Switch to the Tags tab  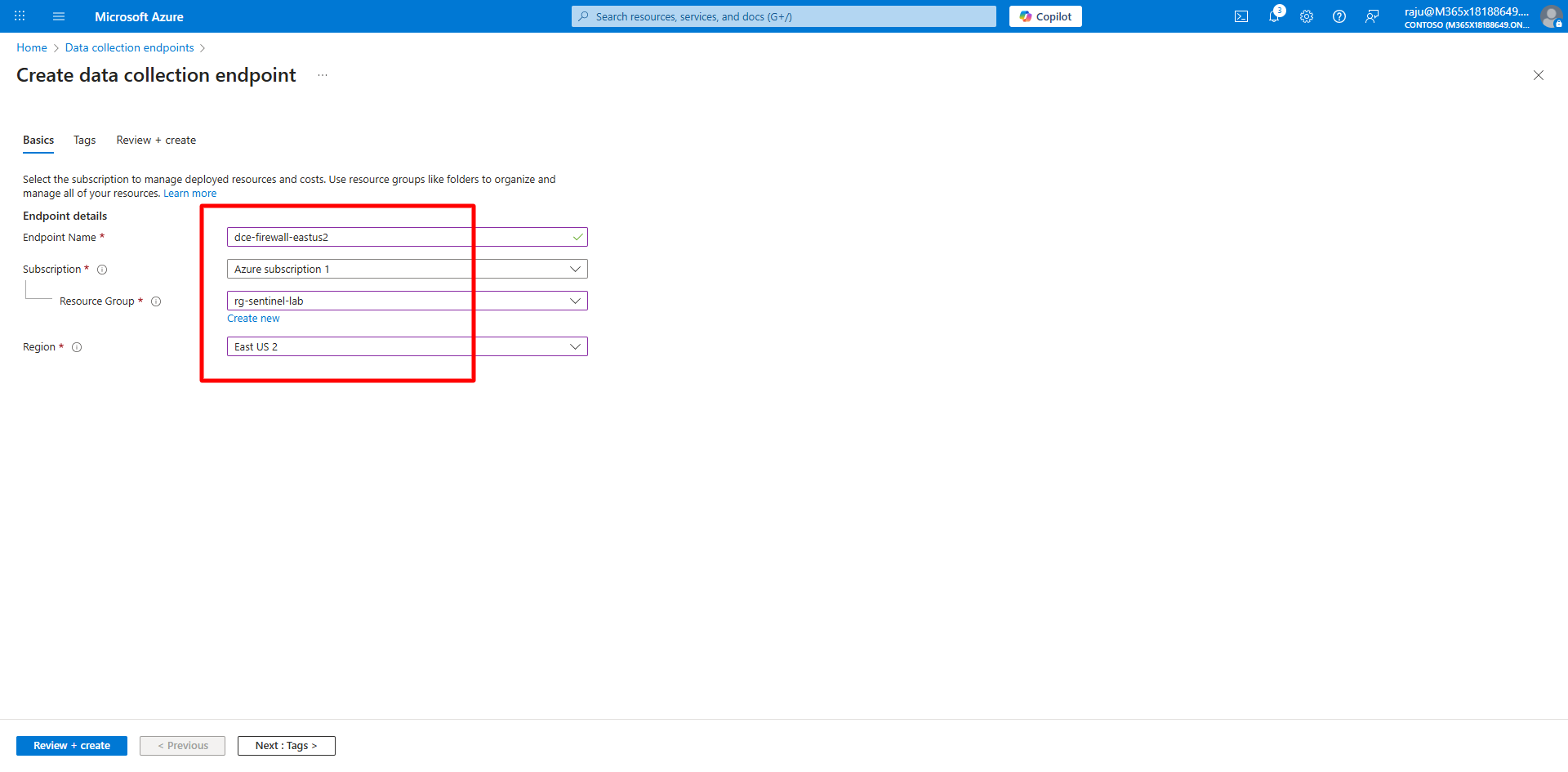pos(85,141)
